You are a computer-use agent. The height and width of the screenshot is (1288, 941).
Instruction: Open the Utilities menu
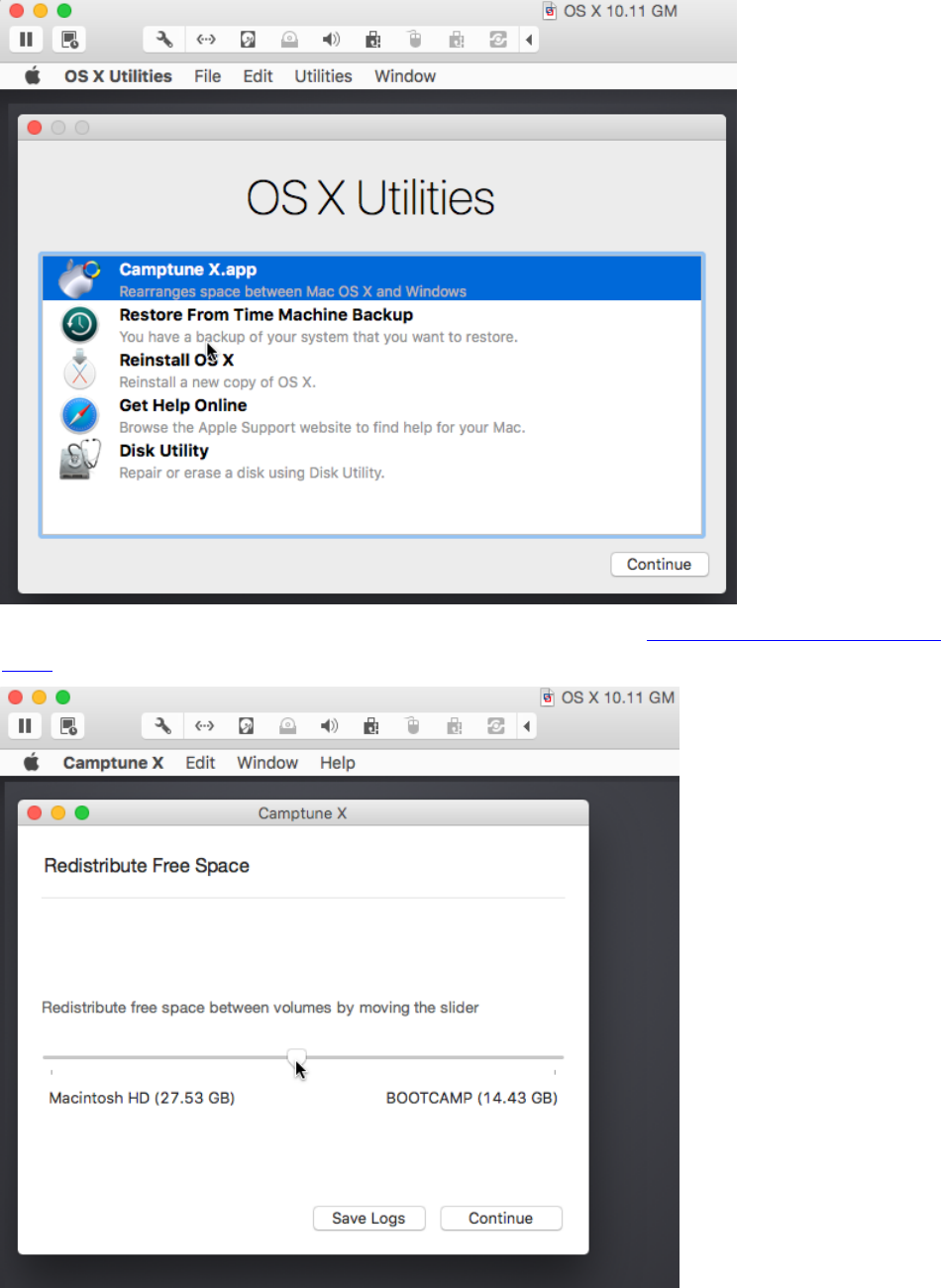tap(323, 76)
